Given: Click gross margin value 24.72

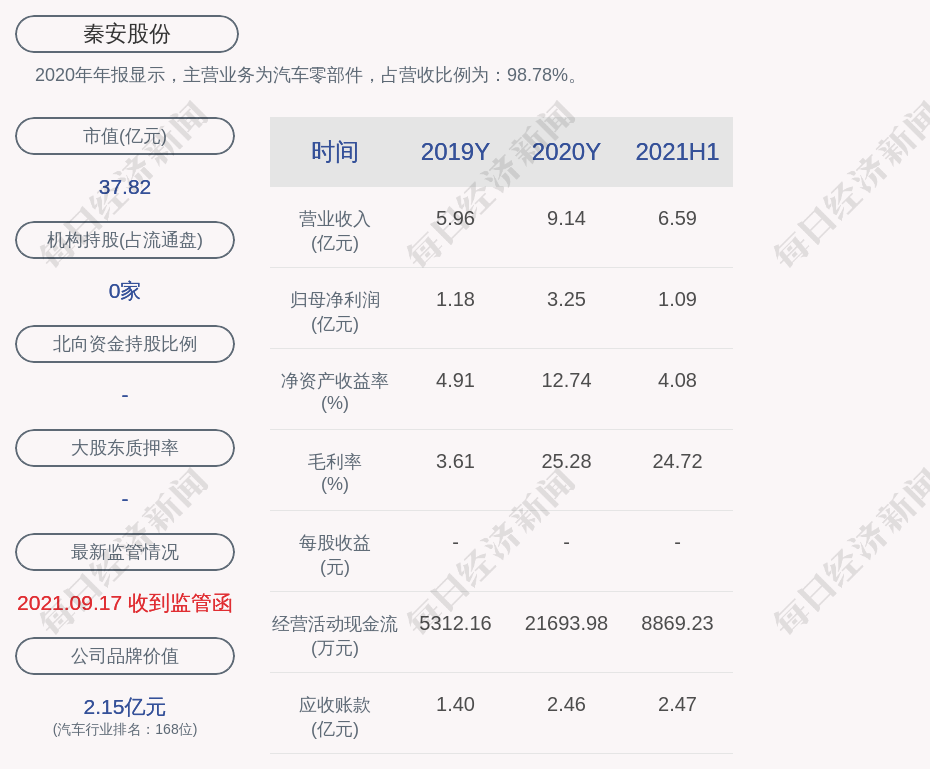Looking at the screenshot, I should point(677,461).
